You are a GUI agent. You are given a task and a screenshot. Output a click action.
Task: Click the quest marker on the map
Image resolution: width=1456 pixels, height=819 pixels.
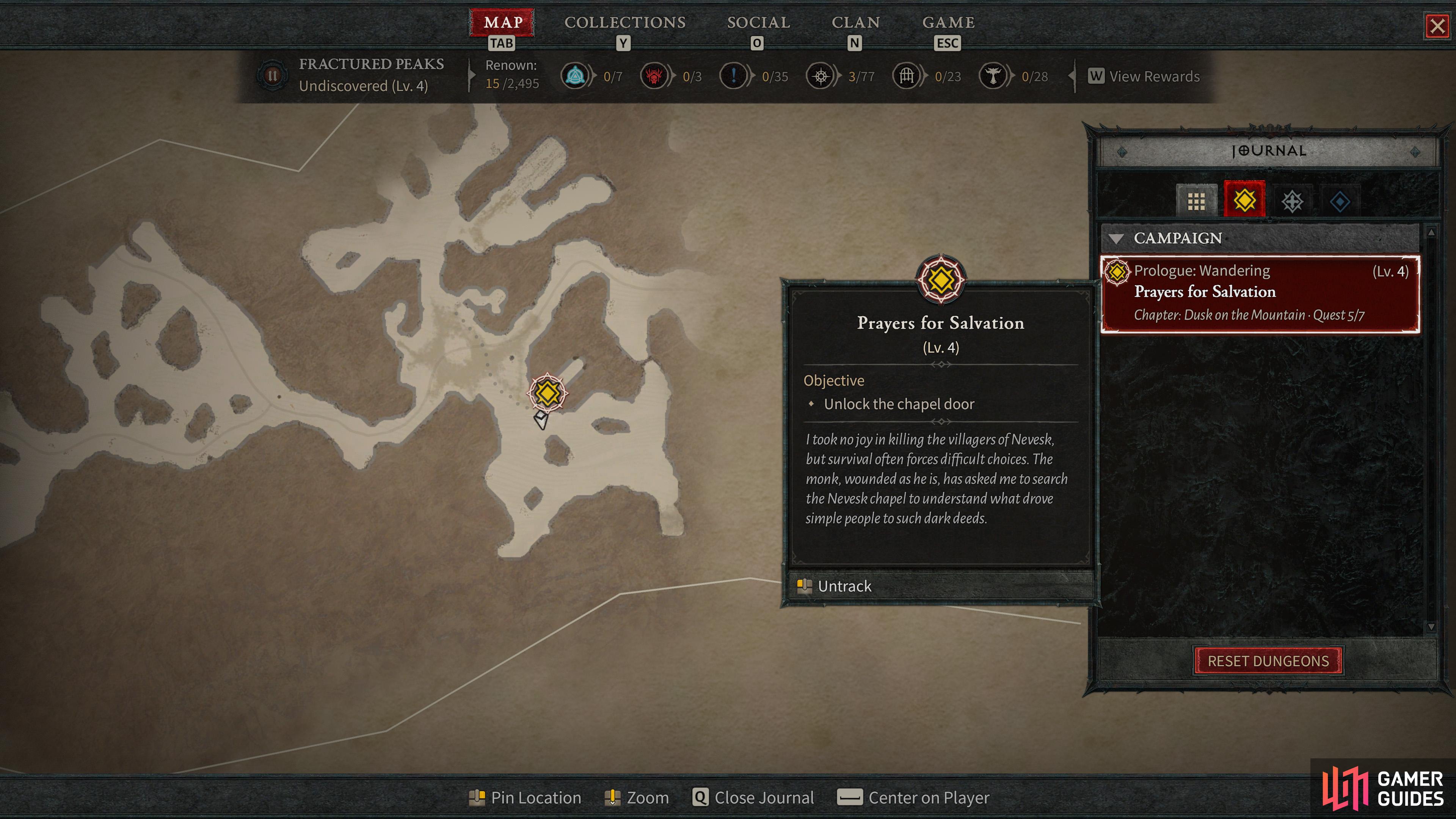(x=547, y=393)
